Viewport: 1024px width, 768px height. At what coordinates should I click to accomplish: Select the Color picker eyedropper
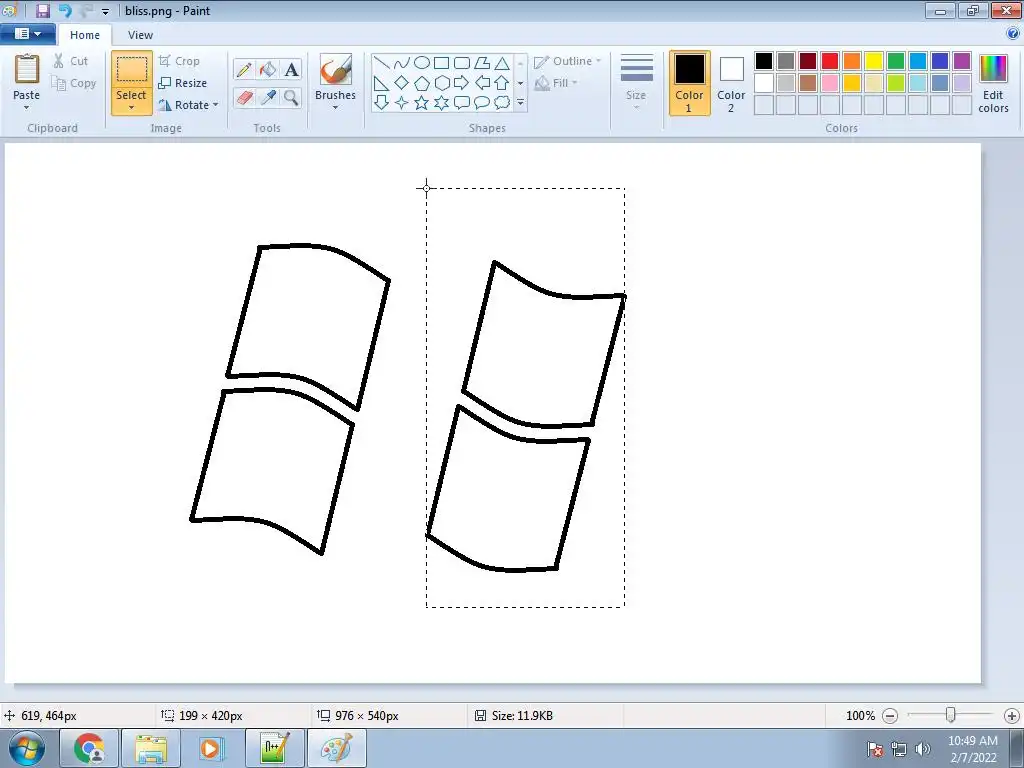pos(268,97)
